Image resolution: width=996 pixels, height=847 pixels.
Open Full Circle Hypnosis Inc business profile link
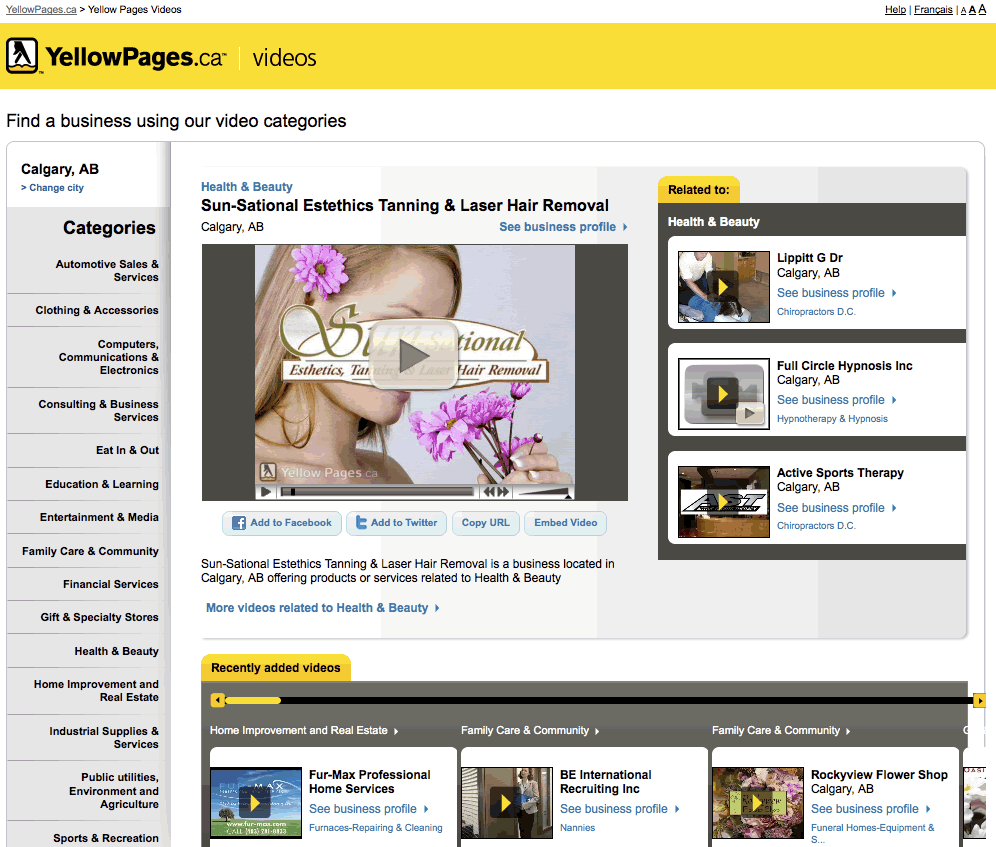pos(836,400)
